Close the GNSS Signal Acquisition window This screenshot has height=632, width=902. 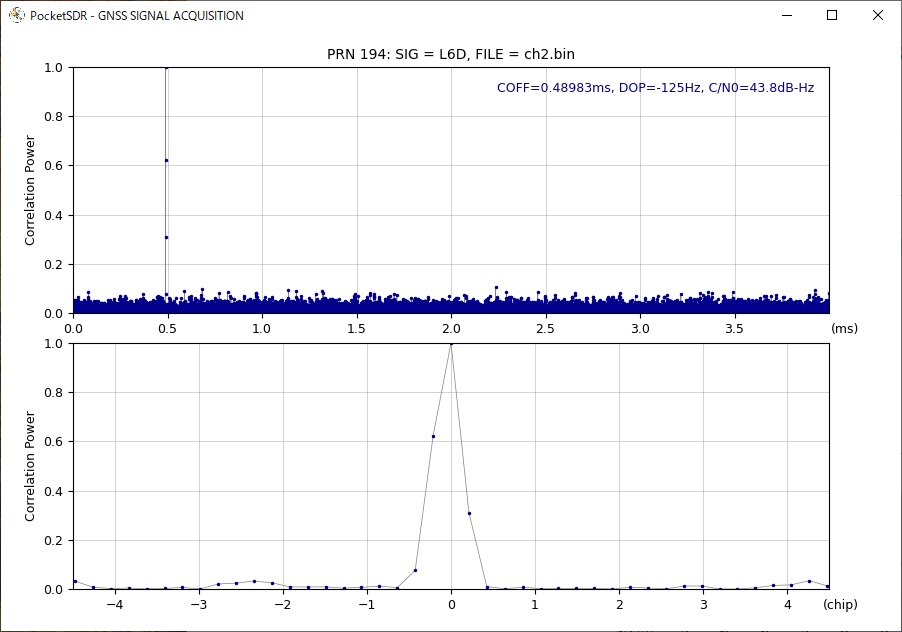click(877, 15)
